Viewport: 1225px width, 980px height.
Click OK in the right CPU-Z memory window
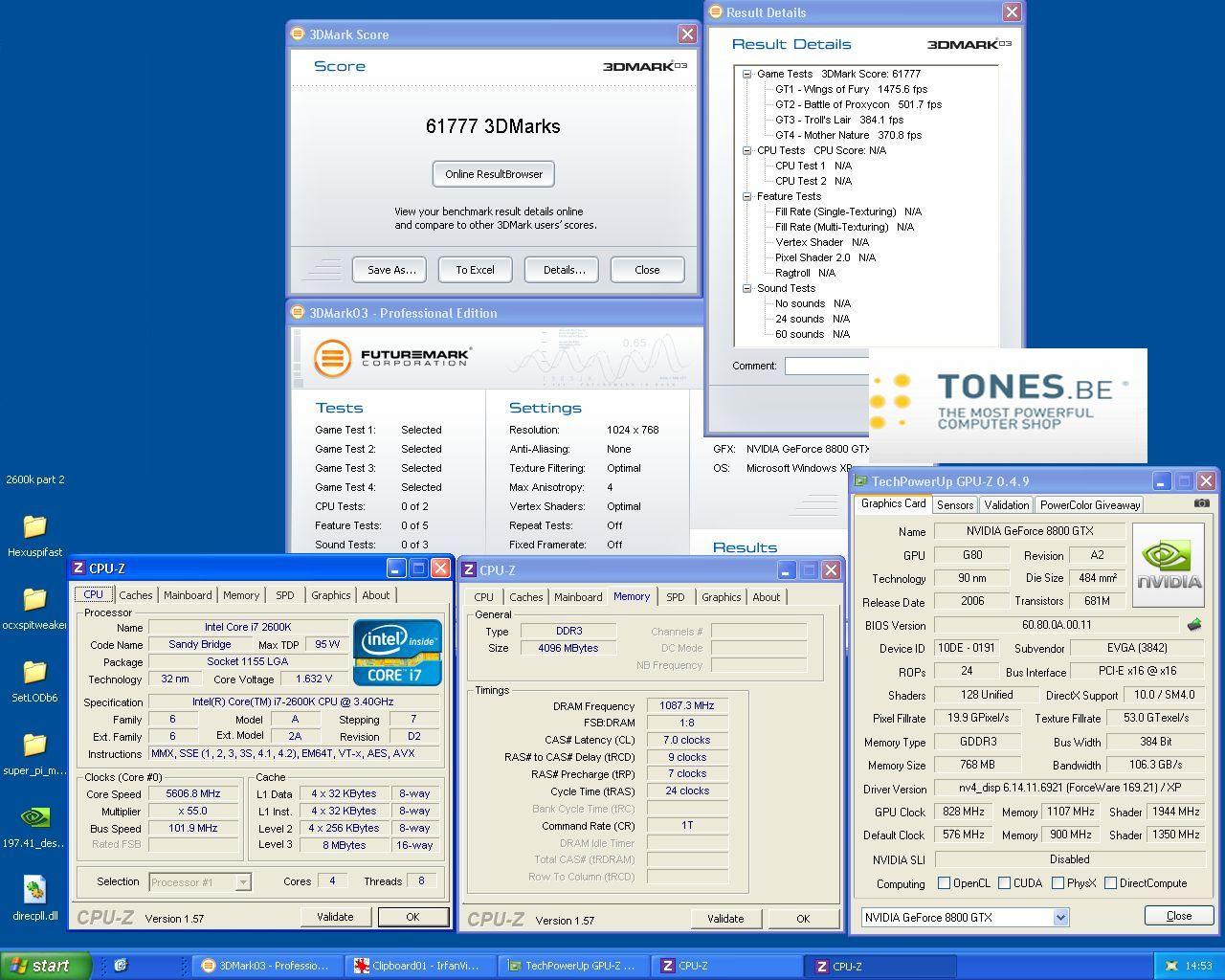pos(803,919)
